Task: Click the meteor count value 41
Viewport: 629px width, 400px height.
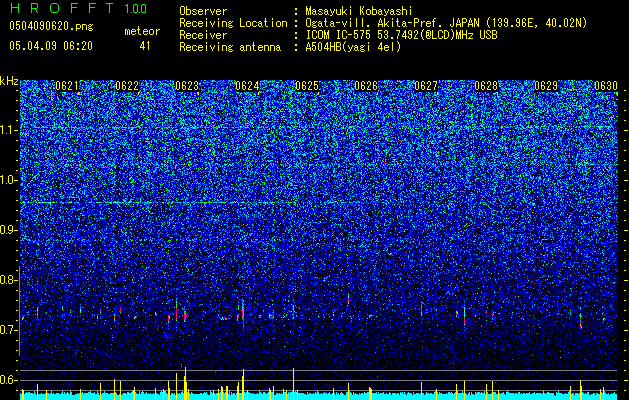Action: 145,46
